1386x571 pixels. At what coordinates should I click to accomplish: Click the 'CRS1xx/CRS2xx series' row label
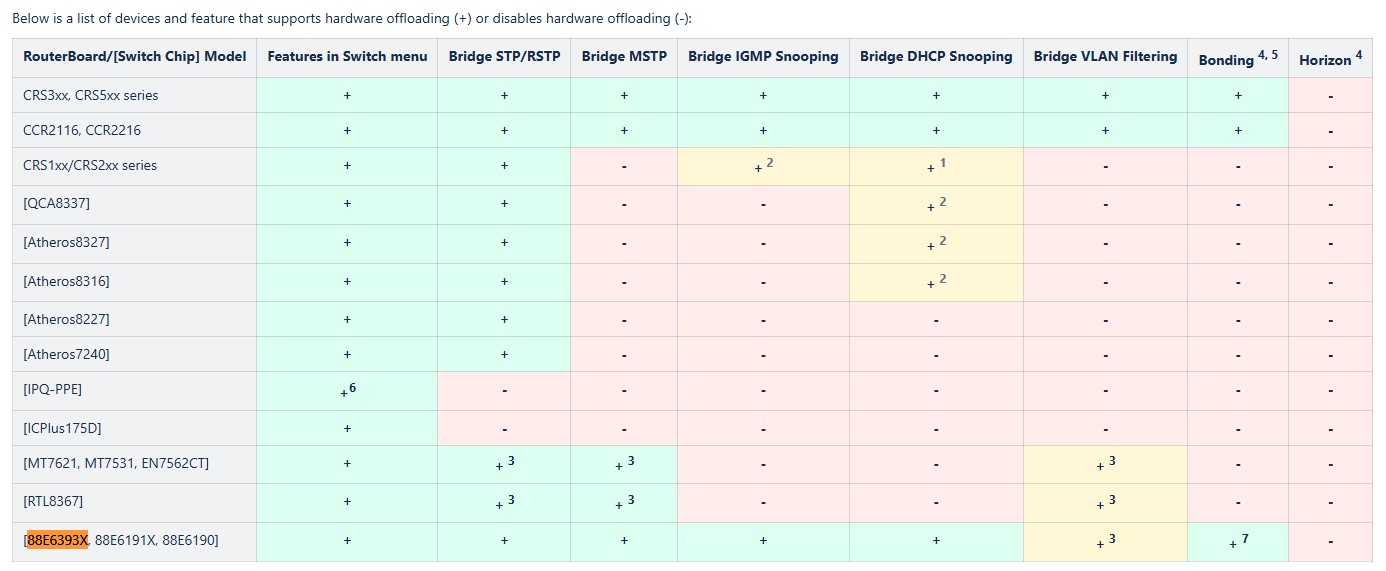point(90,166)
